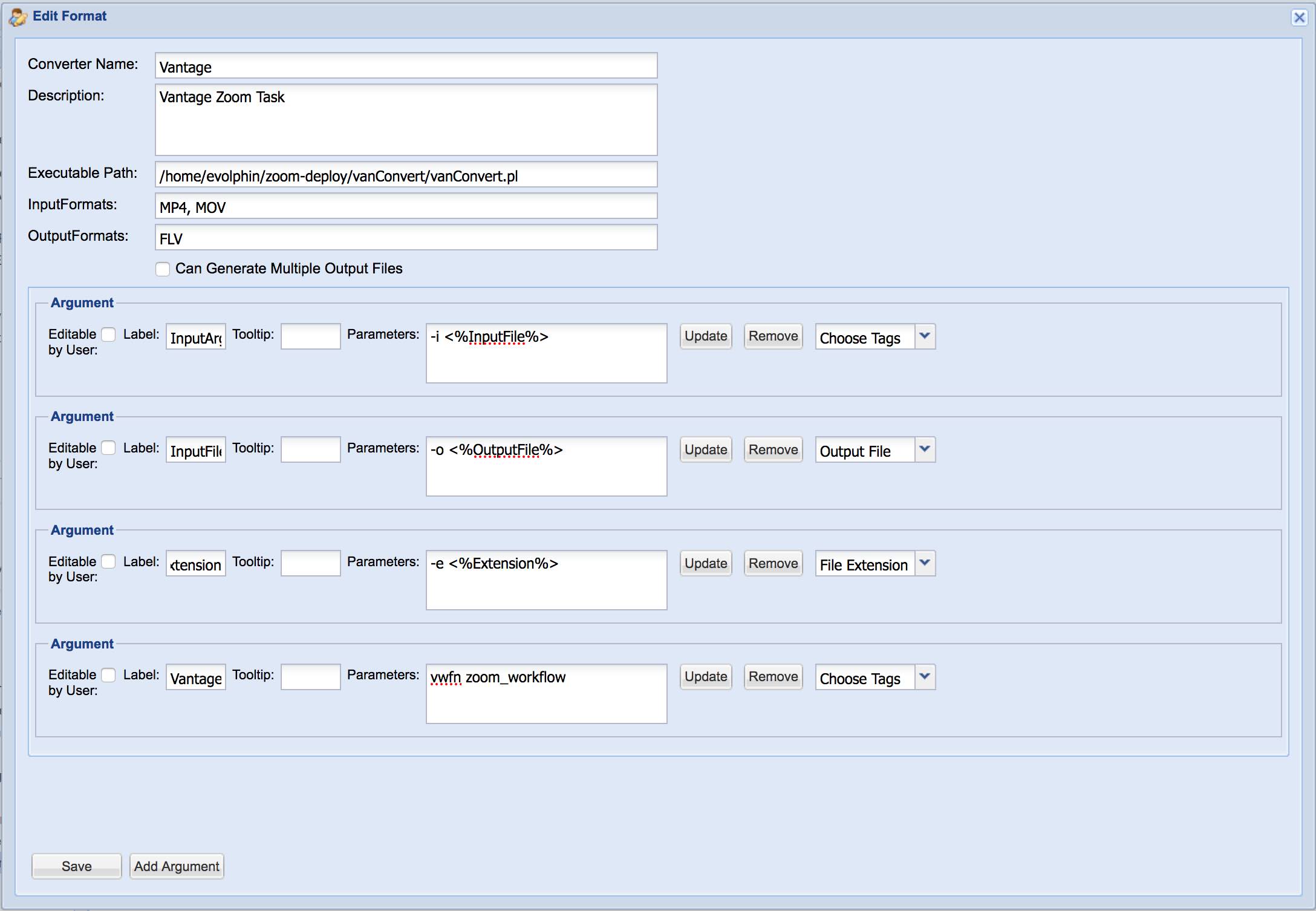Image resolution: width=1316 pixels, height=911 pixels.
Task: Click the Description text area
Action: (406, 120)
